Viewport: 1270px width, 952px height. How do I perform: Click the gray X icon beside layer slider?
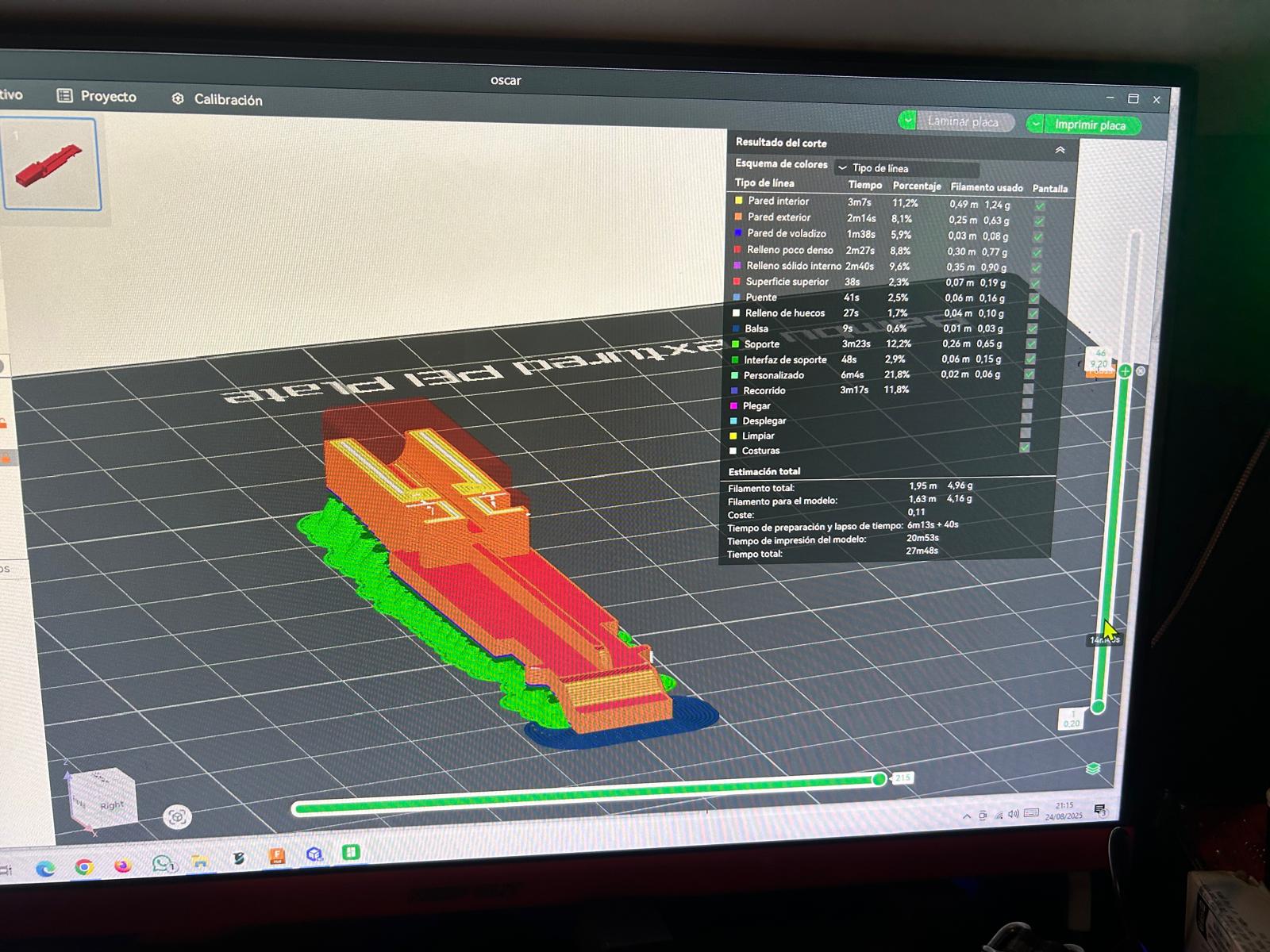pos(1141,371)
